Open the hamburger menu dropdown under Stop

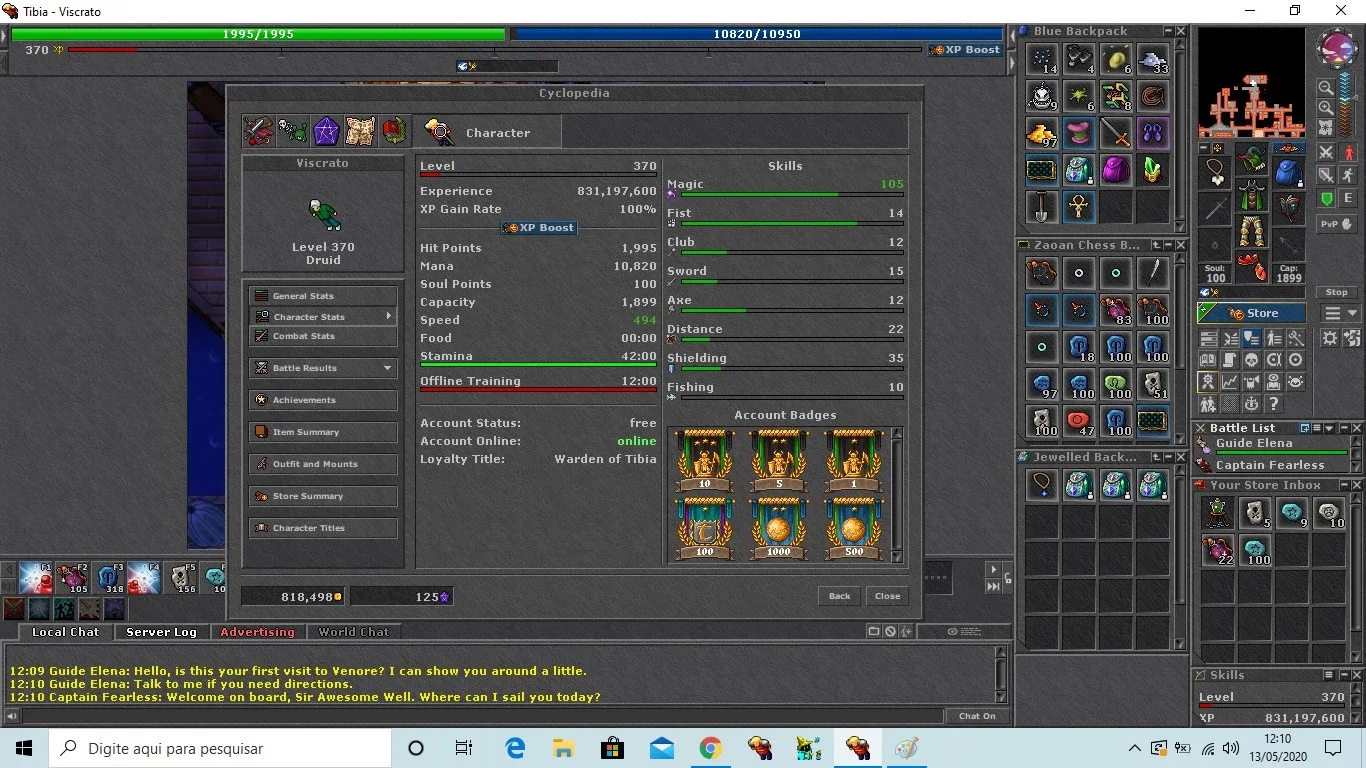(x=1341, y=314)
